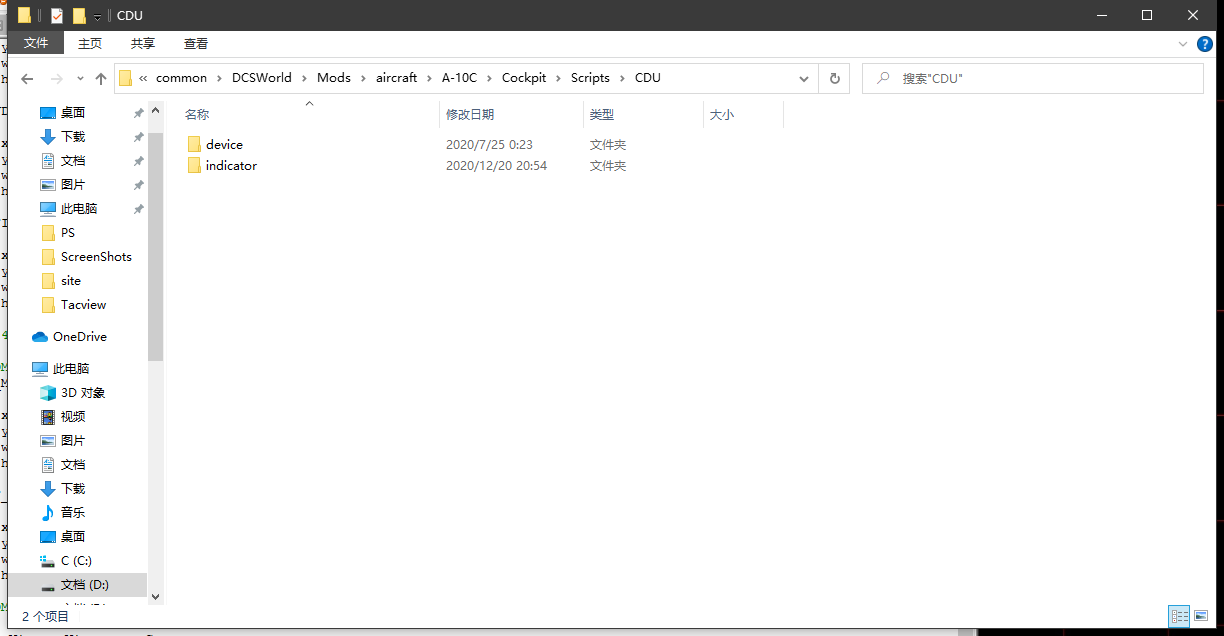
Task: Open Customize Quick Access Toolbar dropdown
Action: pyautogui.click(x=97, y=17)
